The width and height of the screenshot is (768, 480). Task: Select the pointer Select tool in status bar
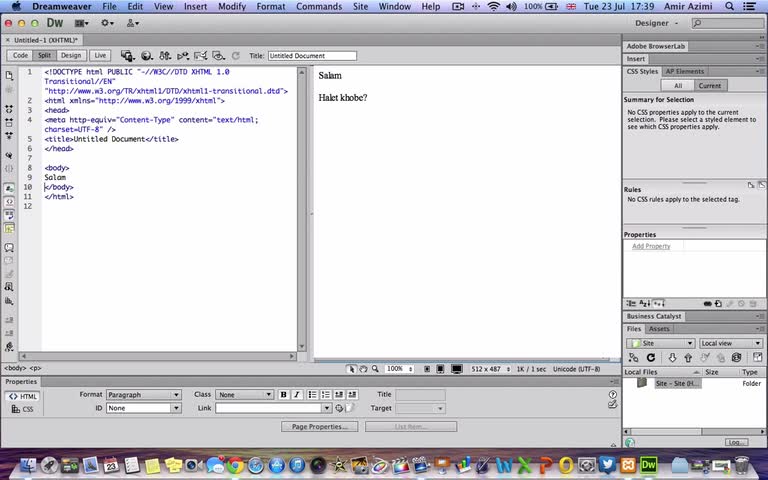pos(351,369)
